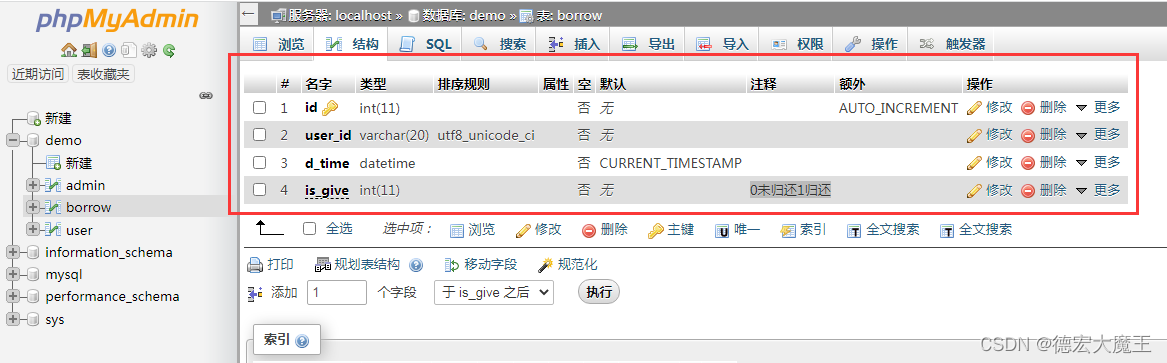Click the pencil edit icon for the id row
This screenshot has width=1167, height=363.
coord(974,108)
